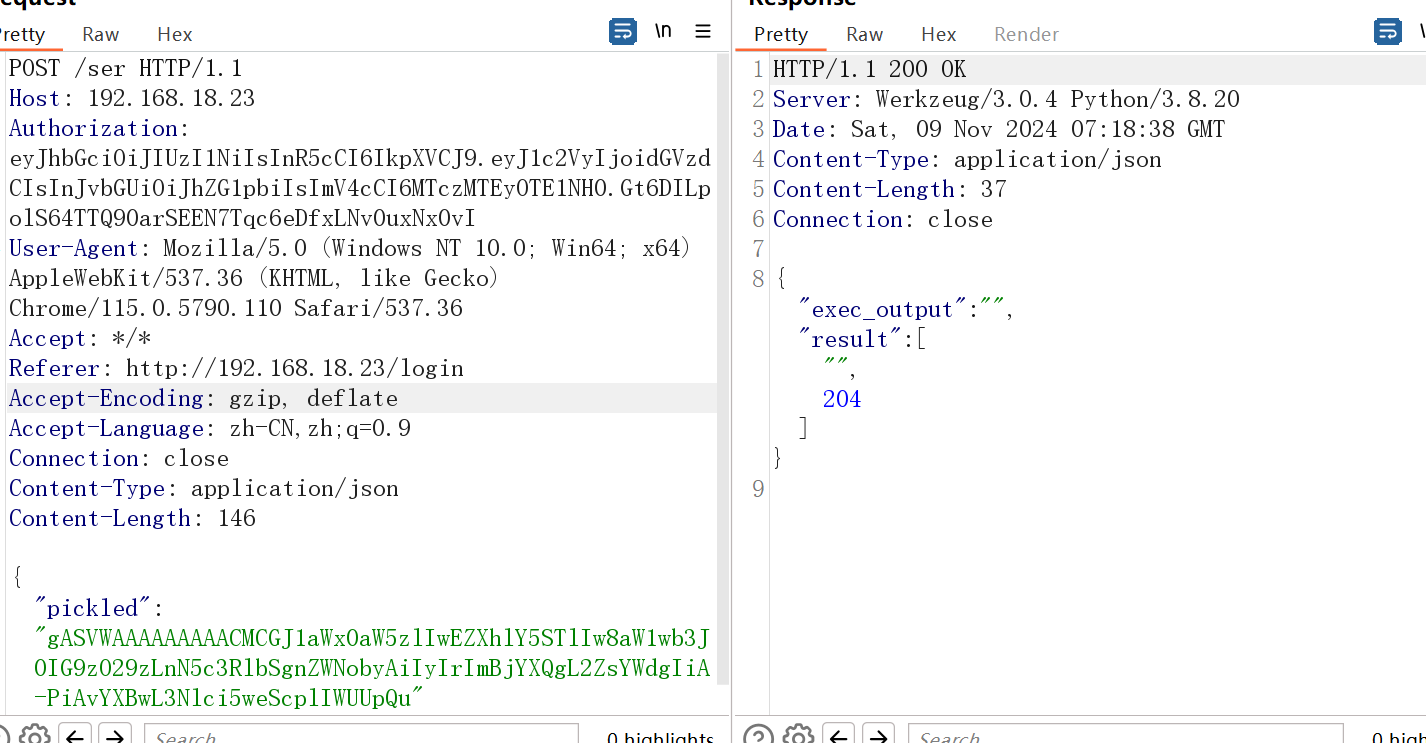
Task: Click the "Accept-Encoding: gzip, deflate" line
Action: pos(203,398)
